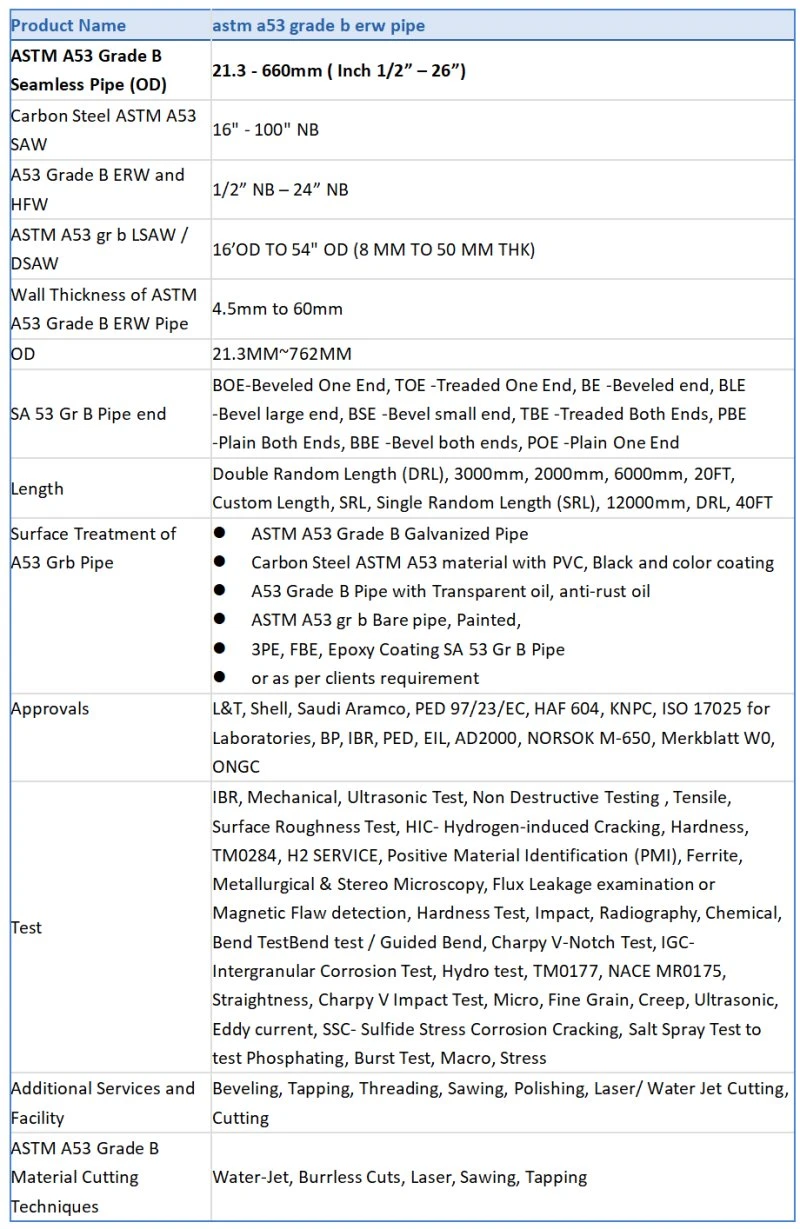Image resolution: width=800 pixels, height=1229 pixels.
Task: Select the 'OD' row label
Action: point(22,354)
